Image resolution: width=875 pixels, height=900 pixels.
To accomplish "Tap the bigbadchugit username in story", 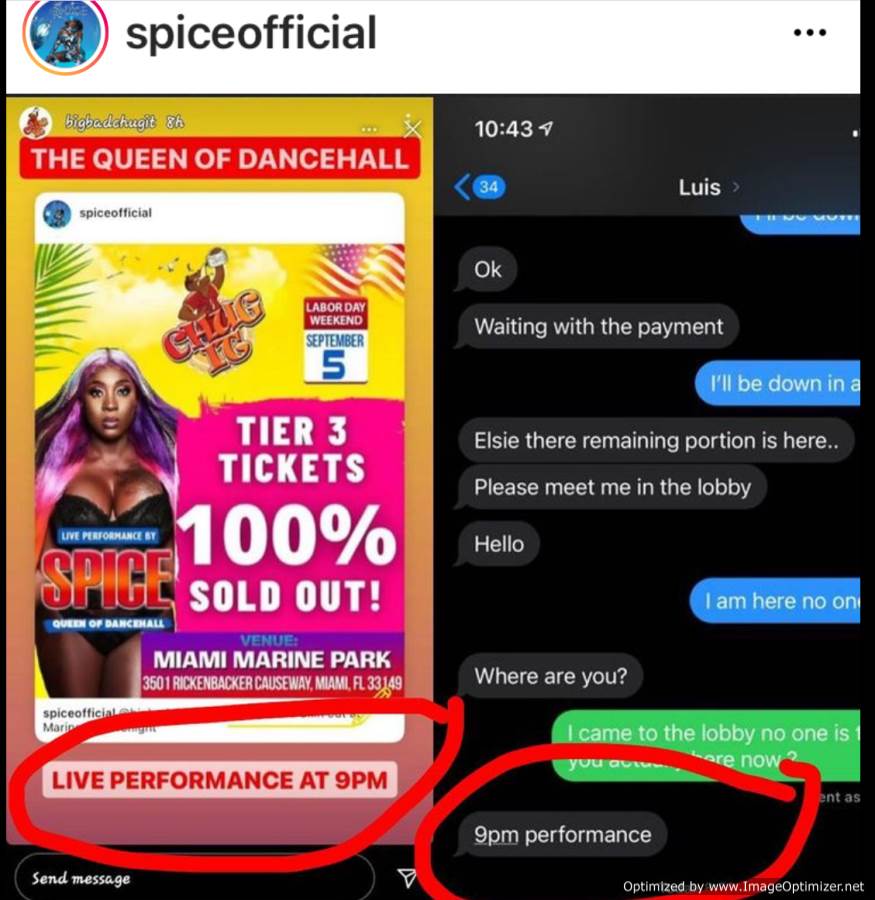I will pyautogui.click(x=110, y=122).
